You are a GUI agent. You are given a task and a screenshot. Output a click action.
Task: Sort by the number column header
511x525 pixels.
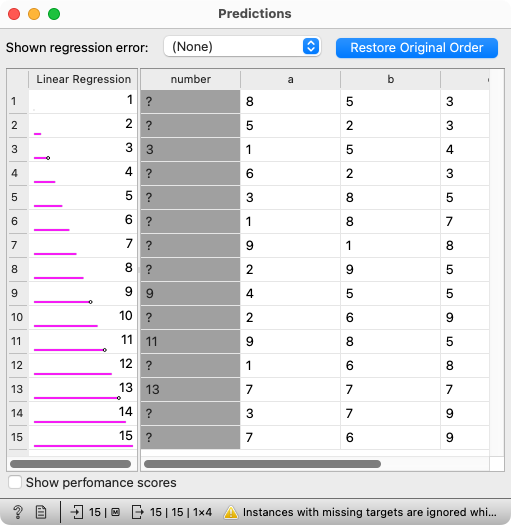pos(191,79)
